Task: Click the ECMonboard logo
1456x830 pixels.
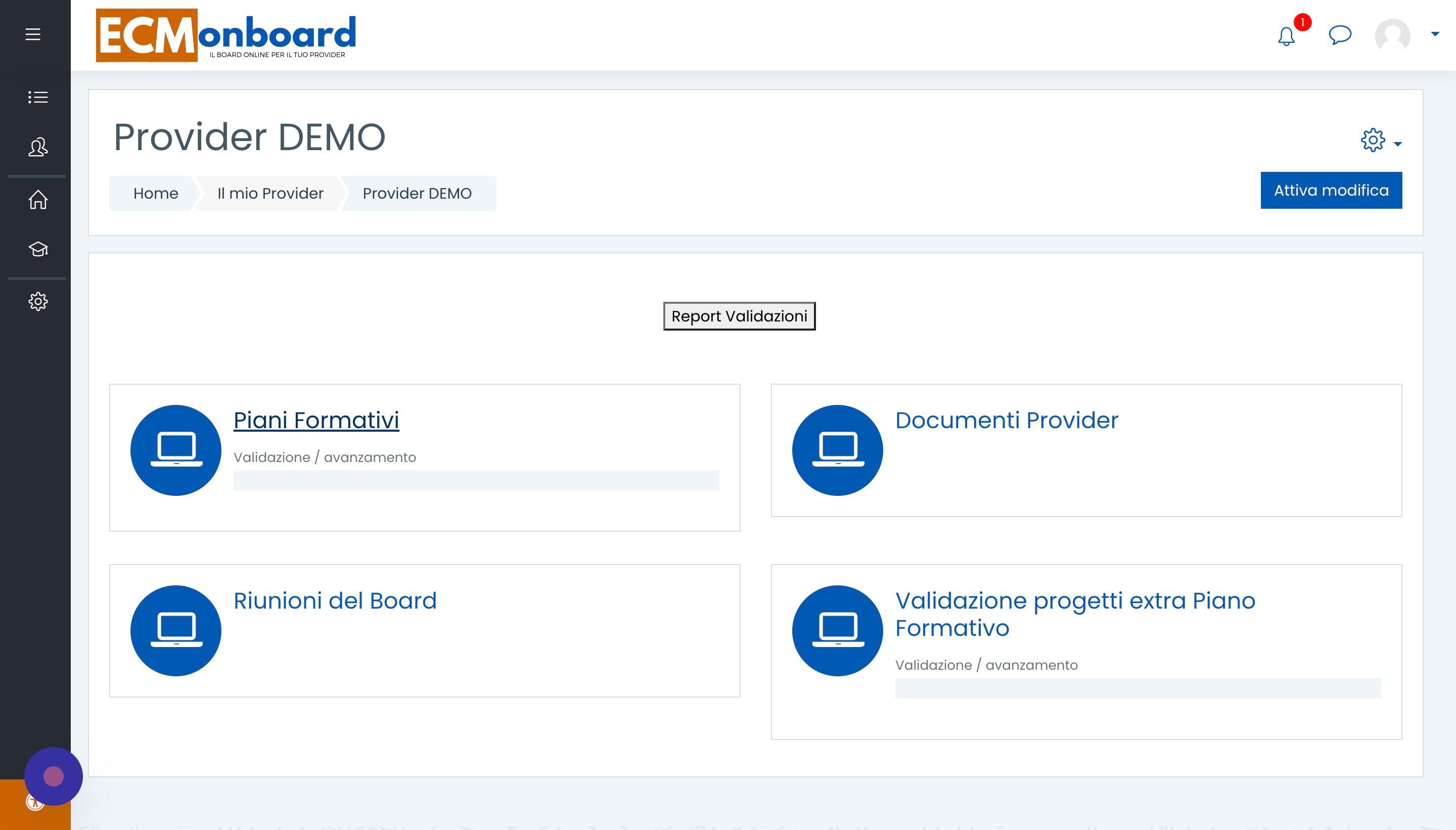Action: point(226,35)
